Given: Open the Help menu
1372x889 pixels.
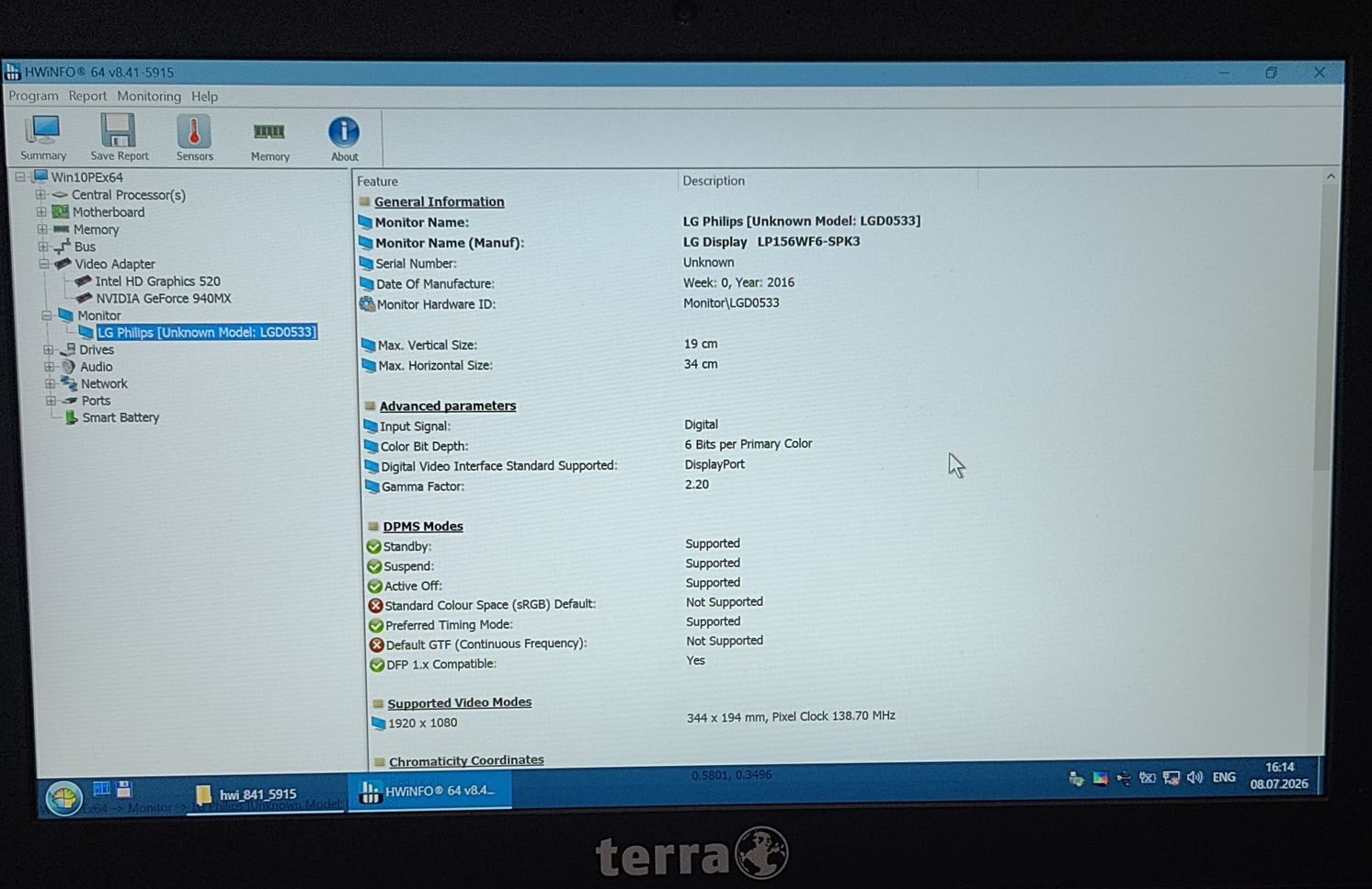Looking at the screenshot, I should pos(204,97).
